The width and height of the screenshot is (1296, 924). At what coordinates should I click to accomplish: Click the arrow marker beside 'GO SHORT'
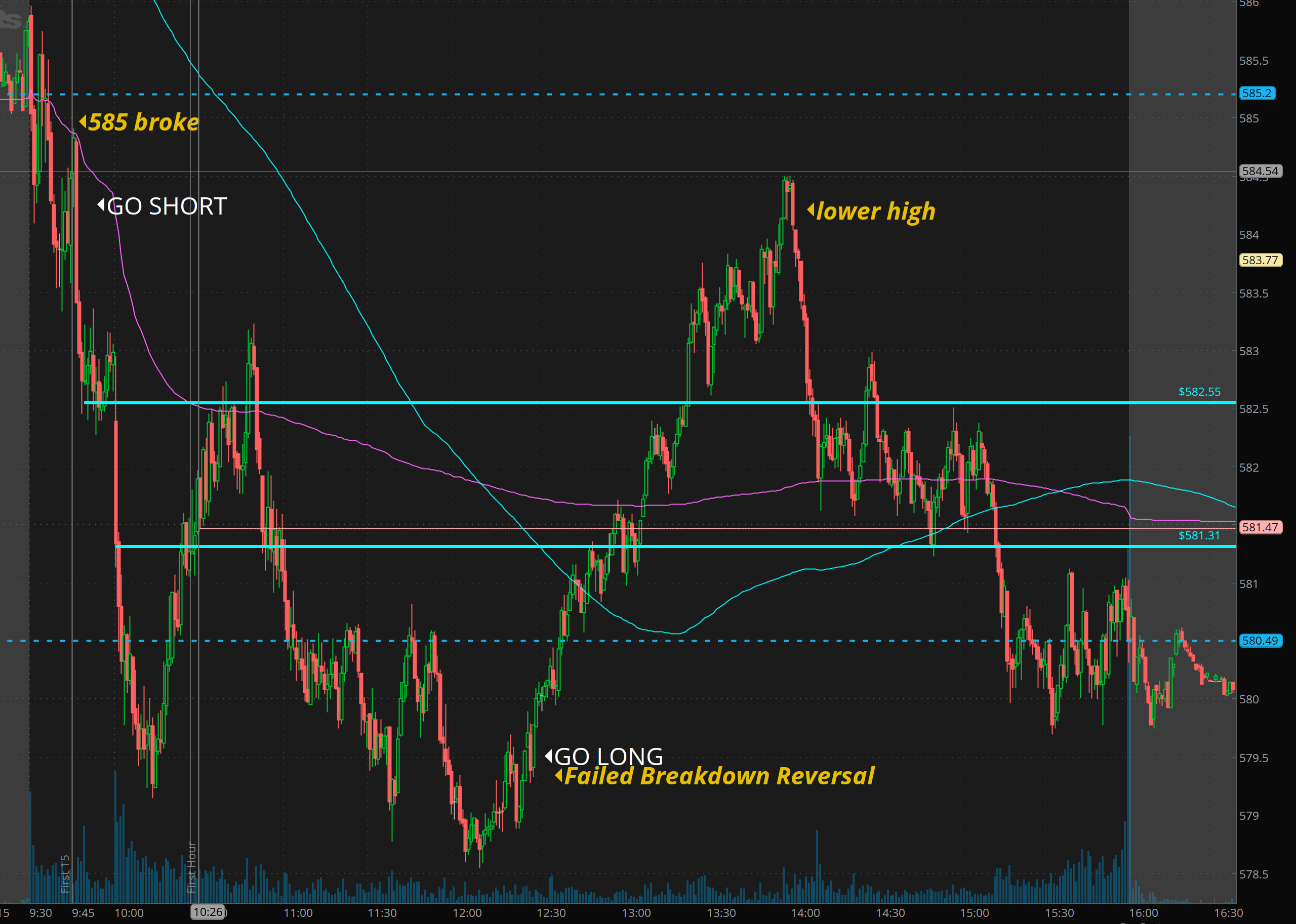coord(101,205)
